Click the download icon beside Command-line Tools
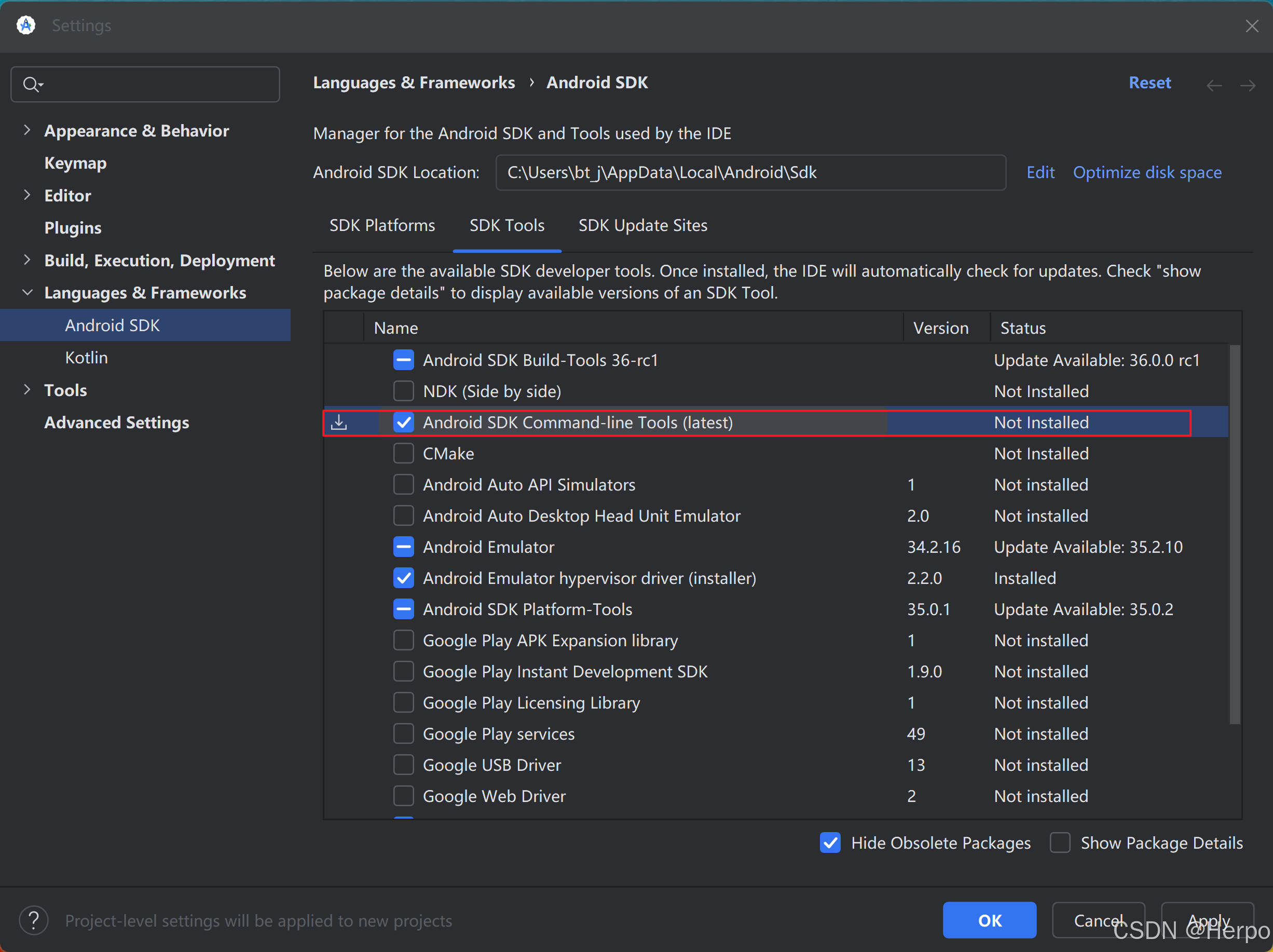 point(339,423)
